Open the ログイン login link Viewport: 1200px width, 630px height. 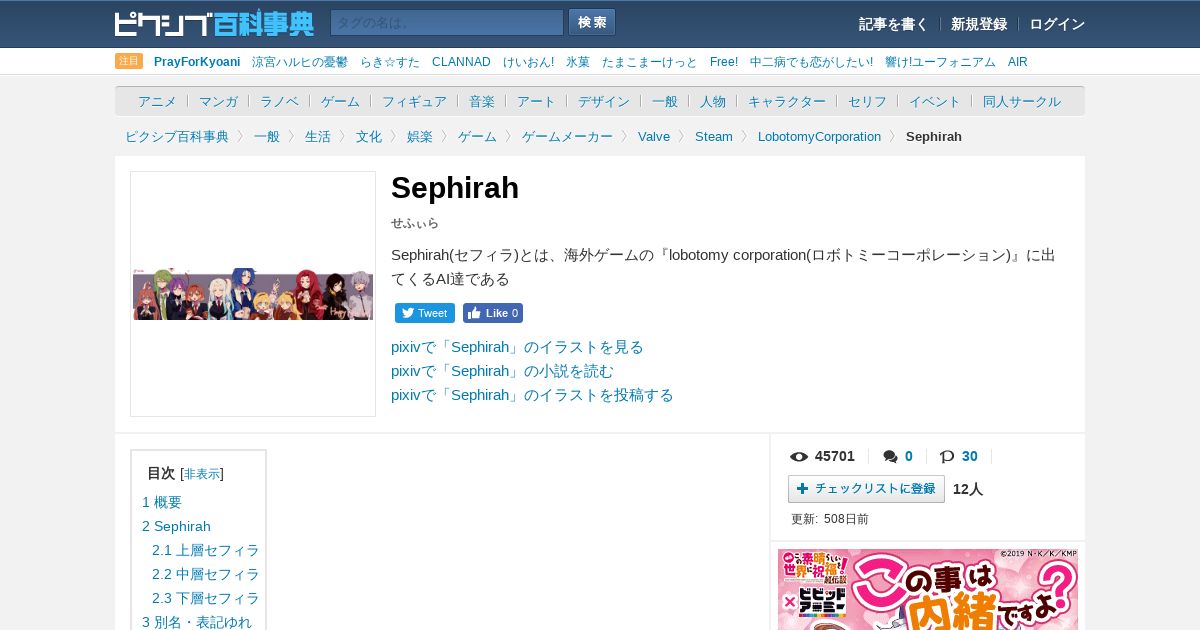pyautogui.click(x=1057, y=24)
